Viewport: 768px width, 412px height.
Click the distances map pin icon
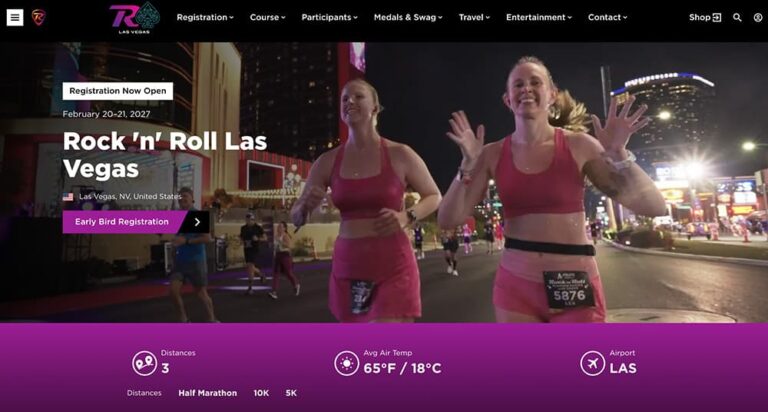(144, 364)
